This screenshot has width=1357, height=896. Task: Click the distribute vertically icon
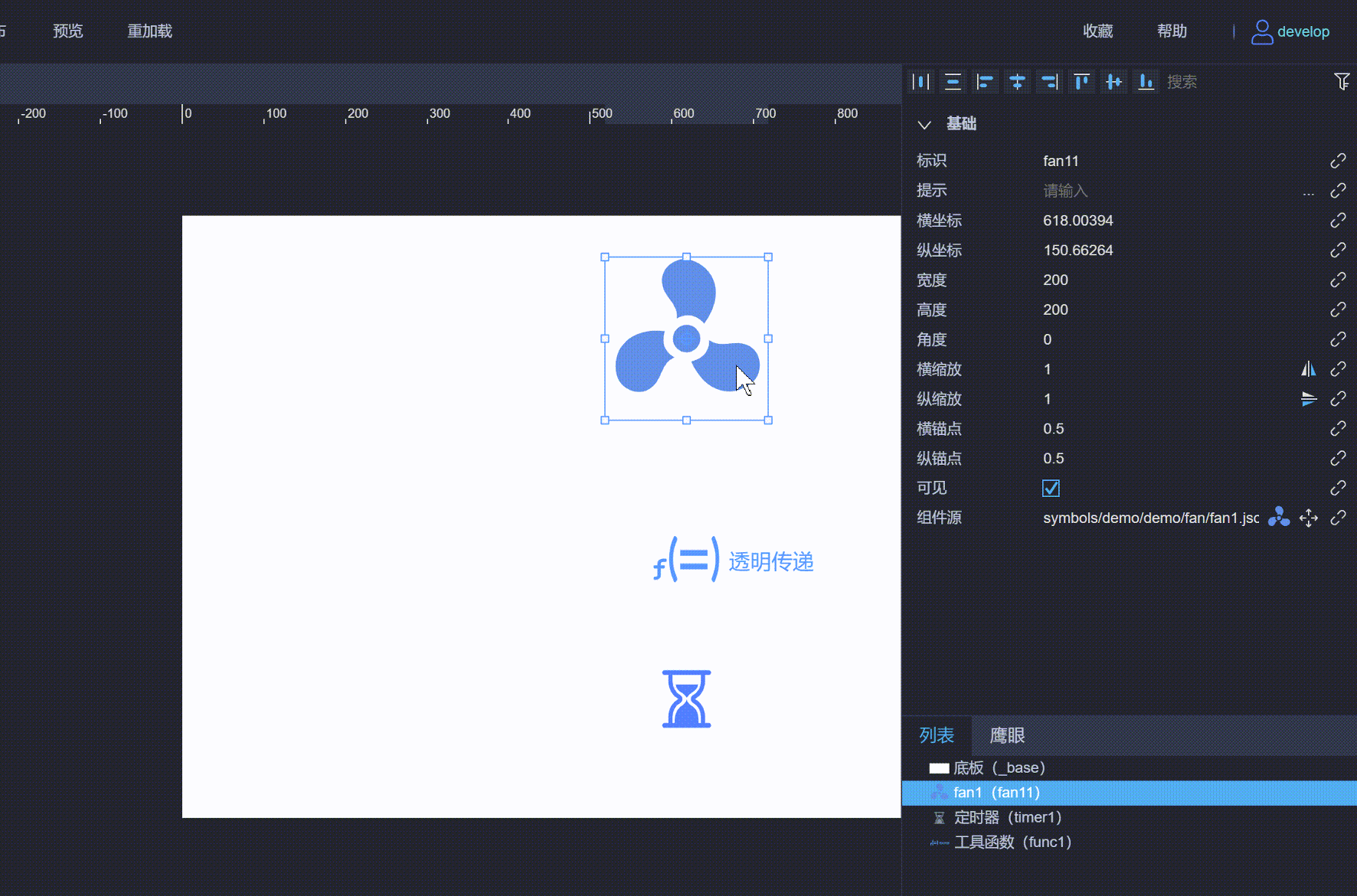[953, 82]
